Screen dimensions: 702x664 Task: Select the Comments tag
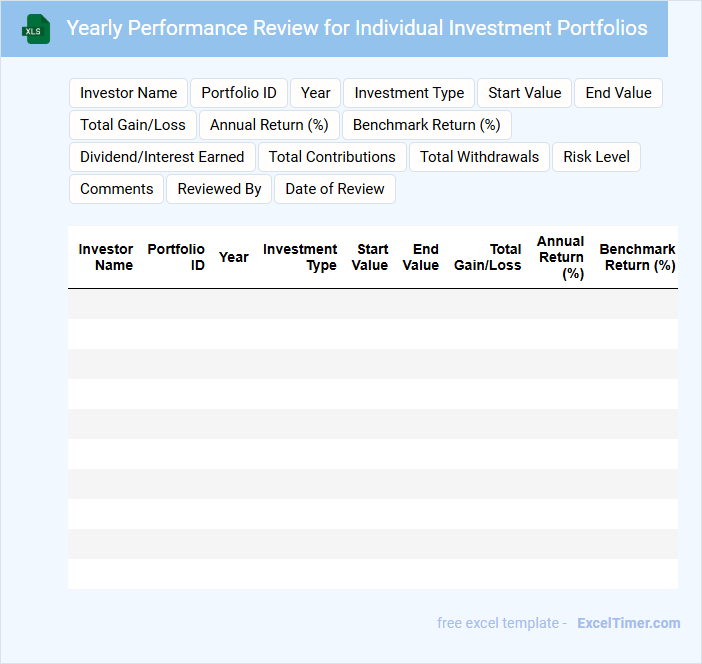(x=116, y=189)
